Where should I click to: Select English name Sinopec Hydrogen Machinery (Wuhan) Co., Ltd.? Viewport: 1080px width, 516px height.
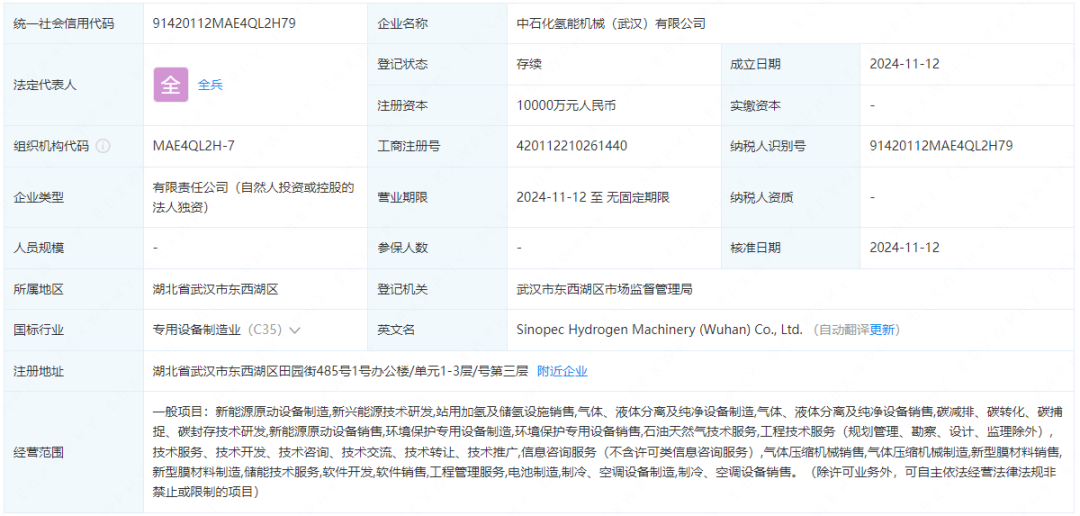pyautogui.click(x=660, y=330)
